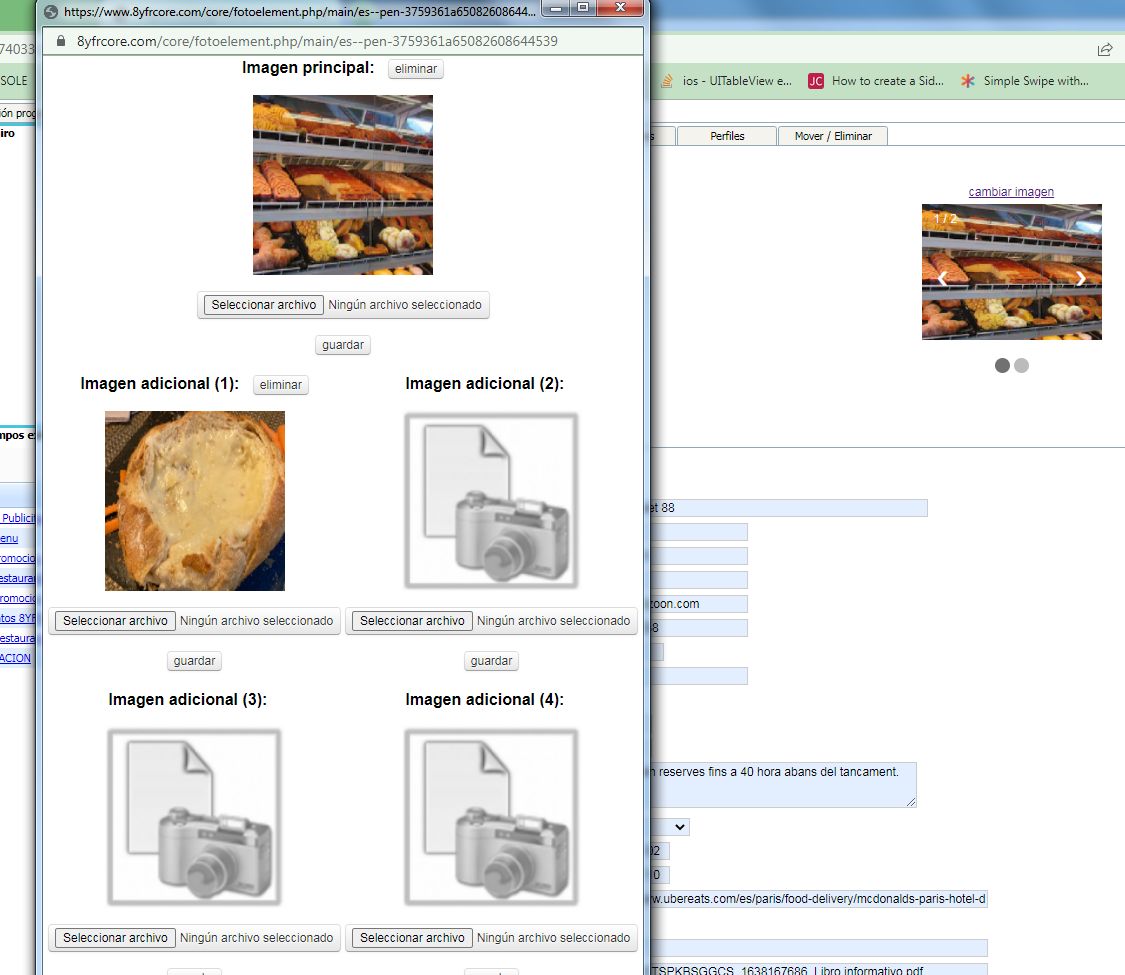Select the first carousel dot indicator

tap(1002, 366)
